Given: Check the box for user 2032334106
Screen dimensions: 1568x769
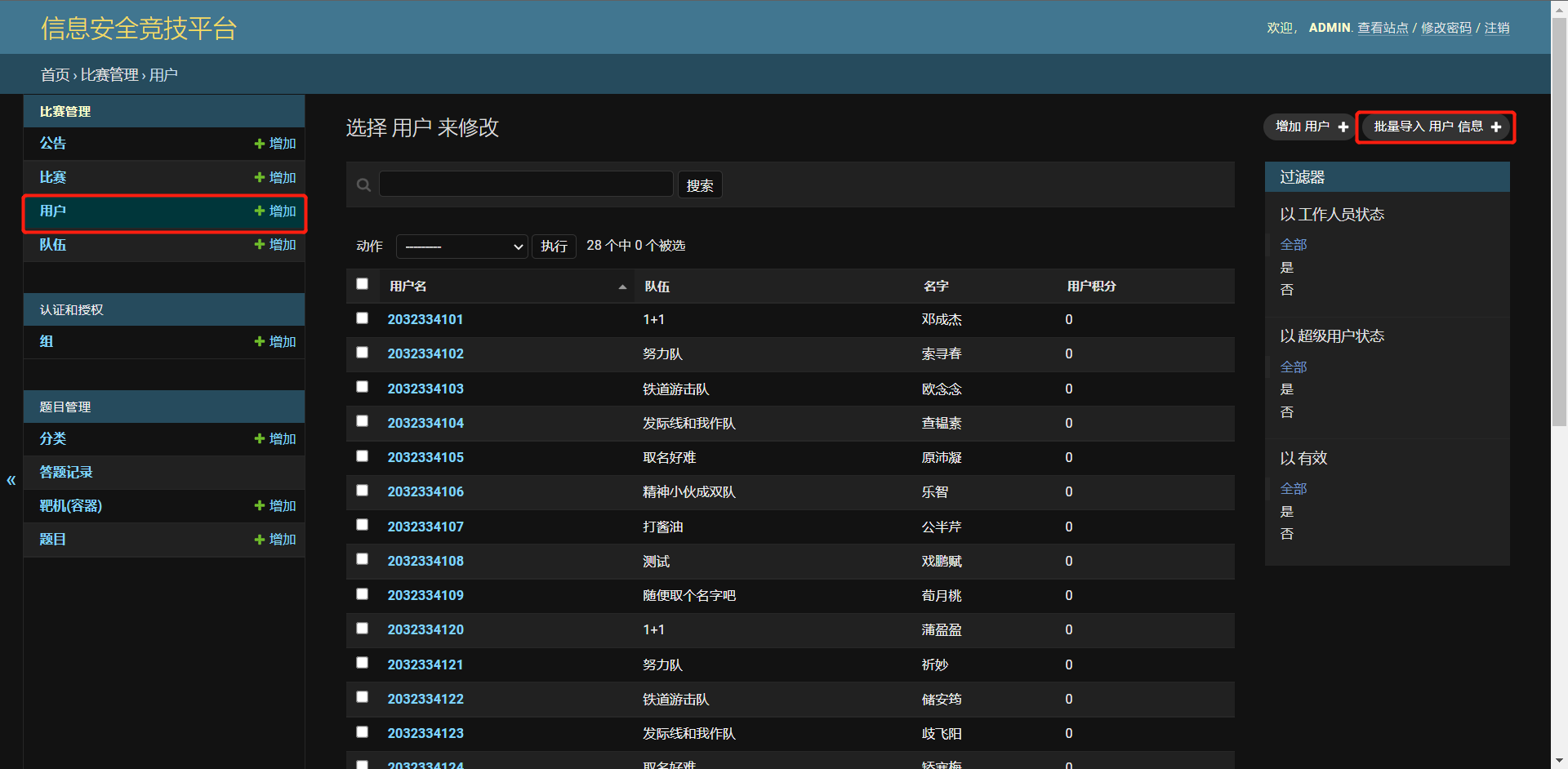Looking at the screenshot, I should 363,491.
